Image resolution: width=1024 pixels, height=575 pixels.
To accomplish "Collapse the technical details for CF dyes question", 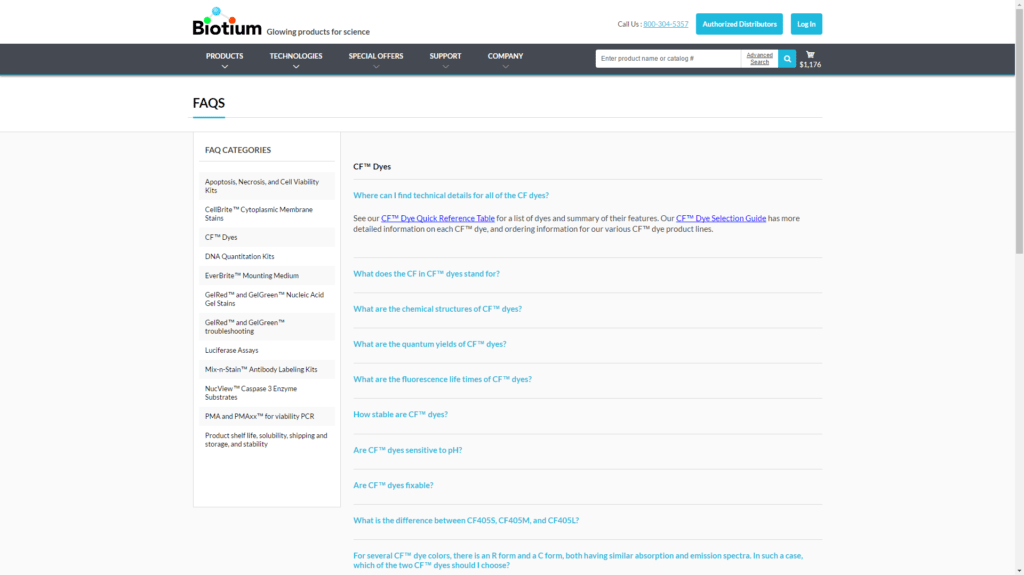I will (451, 195).
